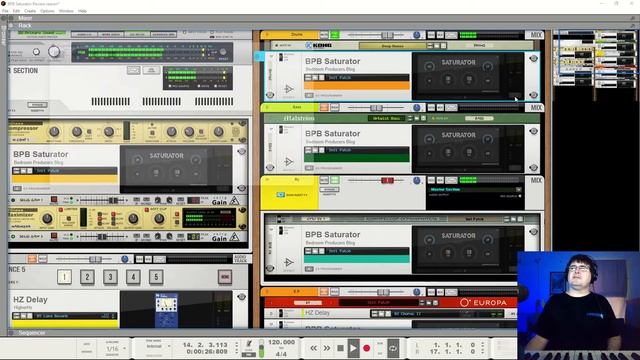The image size is (640, 360).
Task: Open the Create menu
Action: [x=30, y=11]
